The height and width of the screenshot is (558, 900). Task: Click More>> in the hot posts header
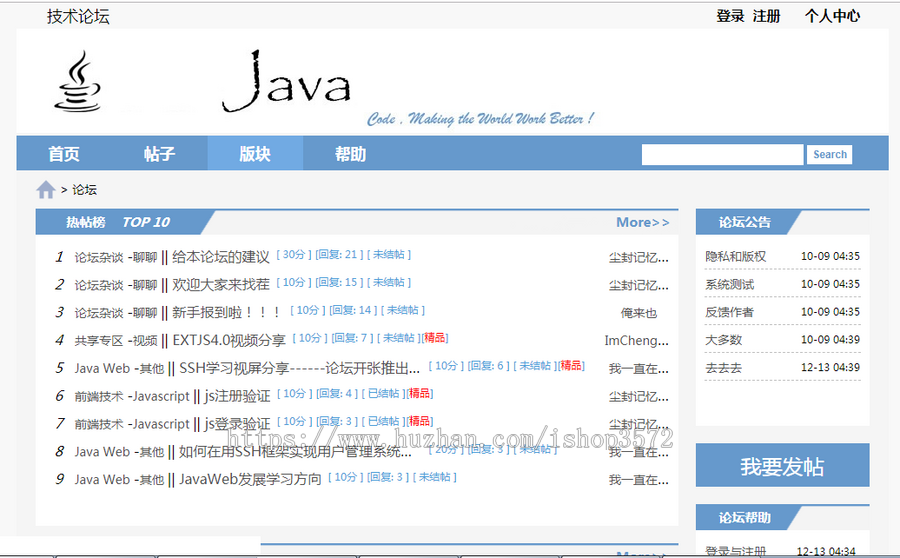(x=643, y=222)
